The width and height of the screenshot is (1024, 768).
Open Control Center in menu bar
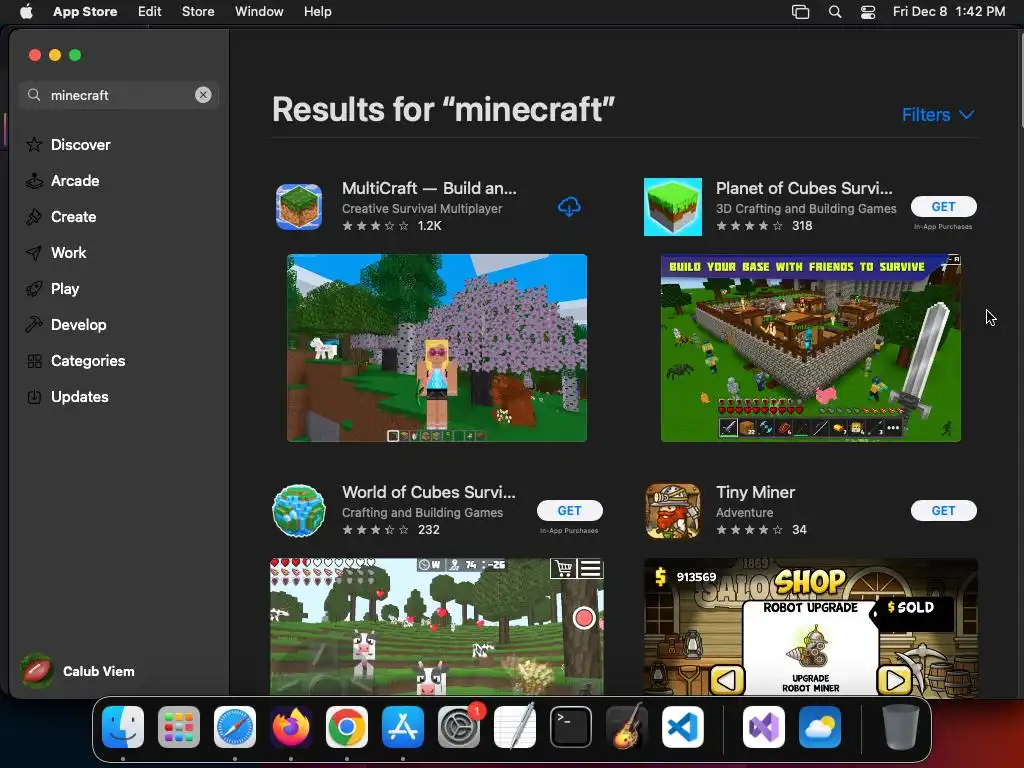coord(868,12)
